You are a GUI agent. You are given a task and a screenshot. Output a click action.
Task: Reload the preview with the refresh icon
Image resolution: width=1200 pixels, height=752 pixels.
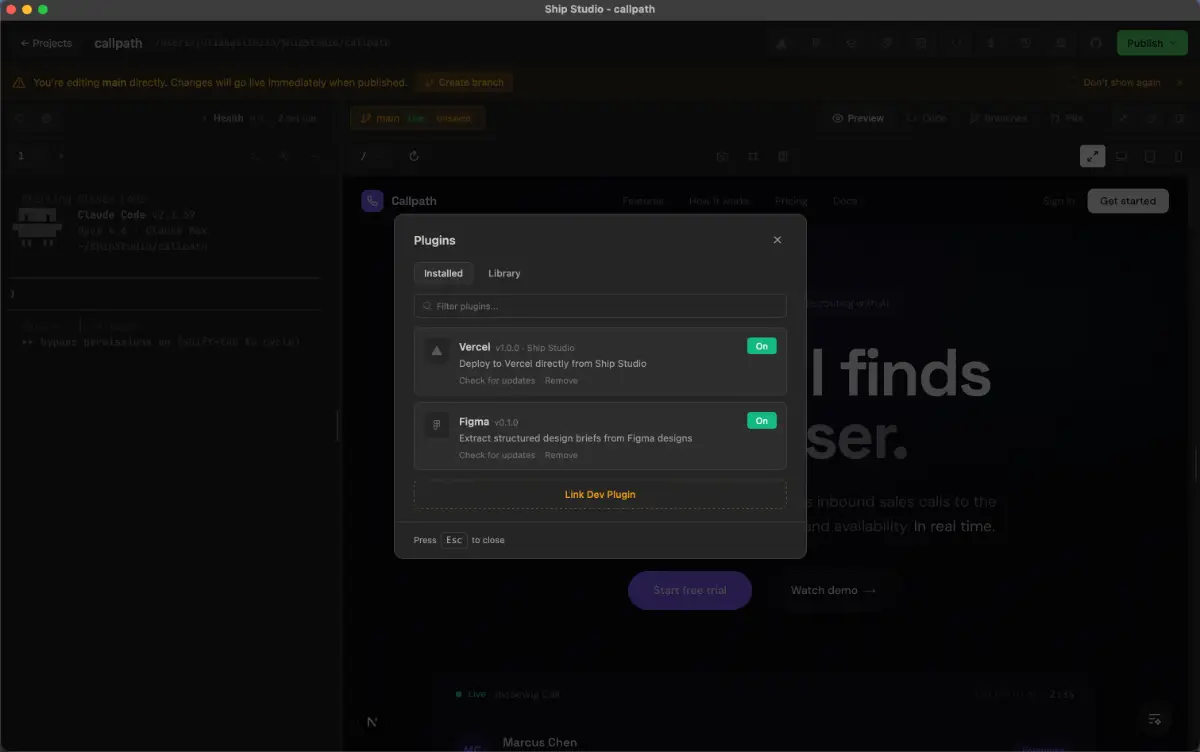click(x=414, y=156)
